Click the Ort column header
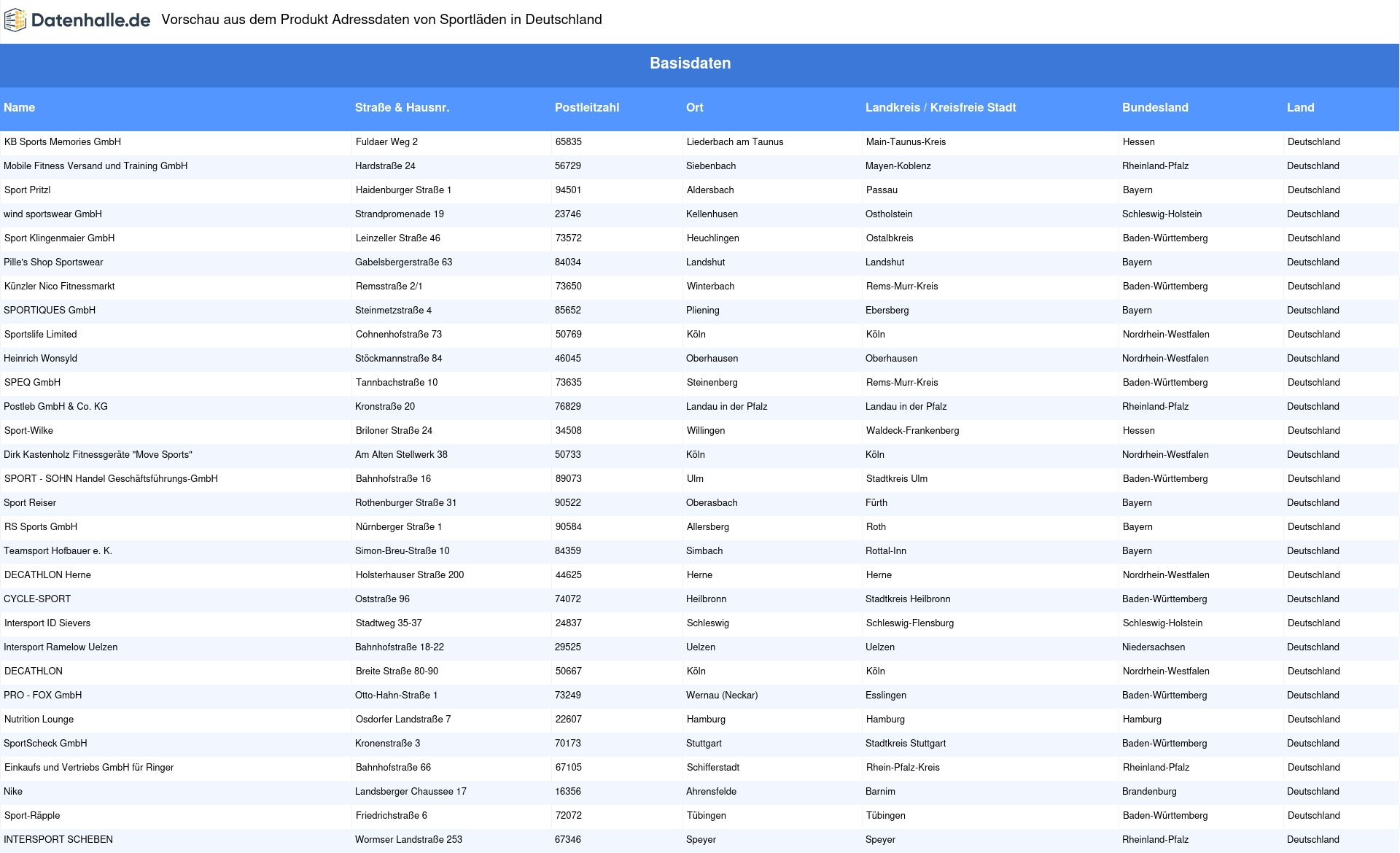The width and height of the screenshot is (1400, 853). pyautogui.click(x=694, y=107)
